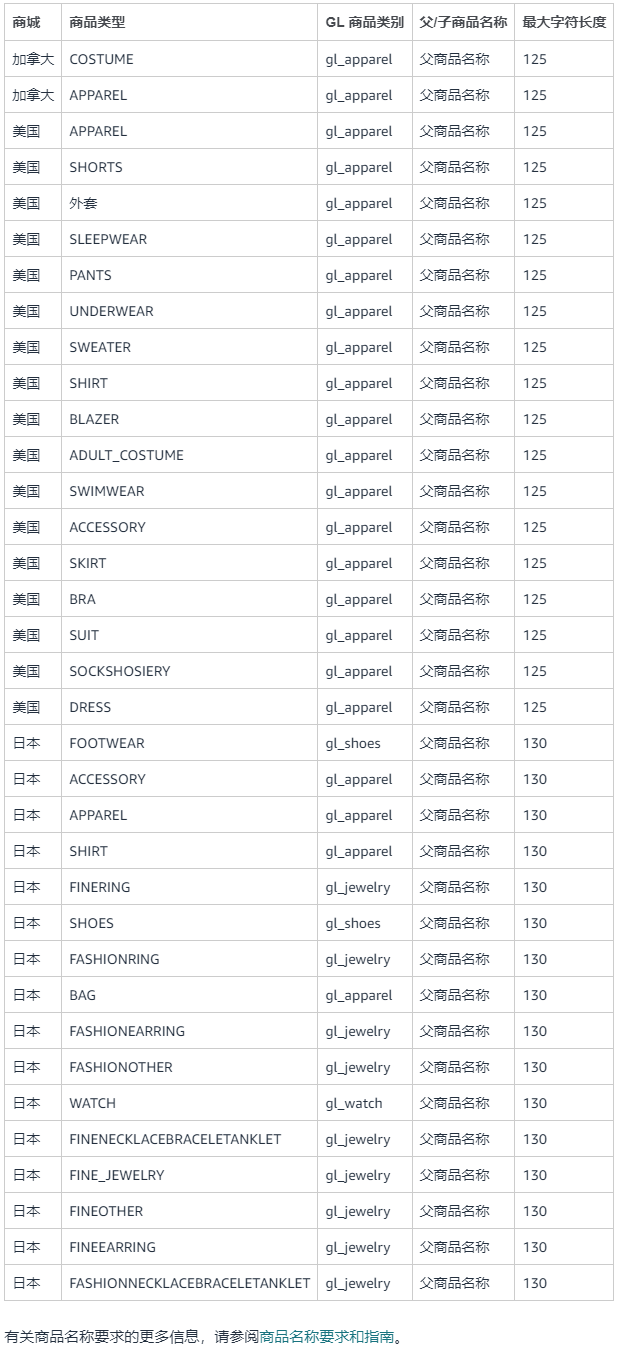Click the 商品类型 column header

(98, 22)
